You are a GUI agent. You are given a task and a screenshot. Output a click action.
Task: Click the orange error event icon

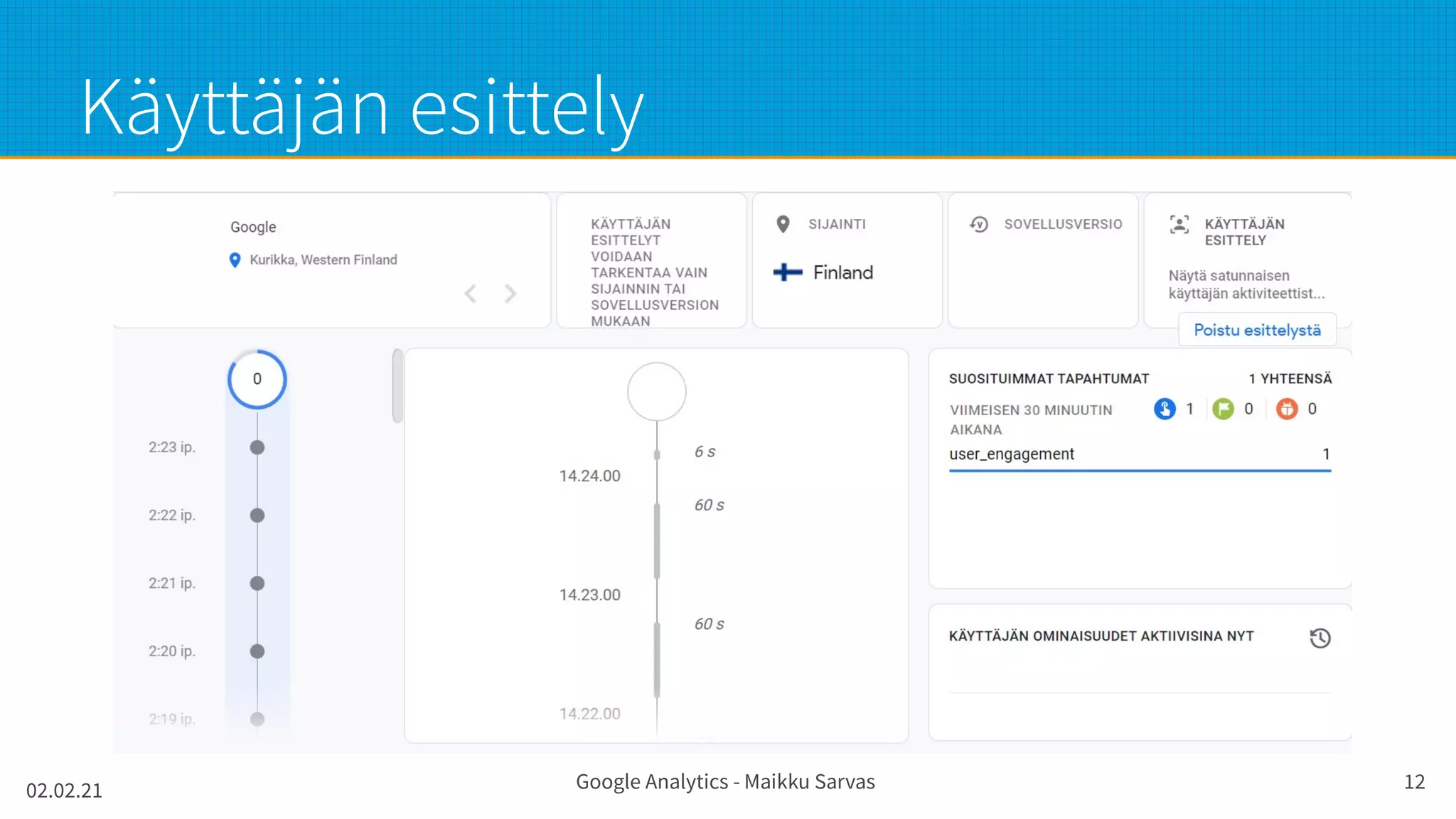1287,409
